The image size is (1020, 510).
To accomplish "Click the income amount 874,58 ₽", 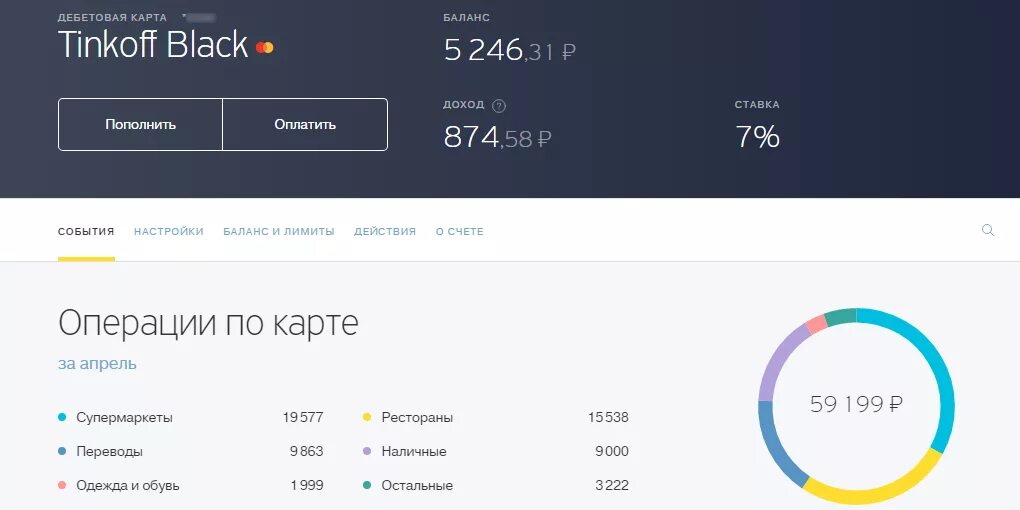I will tap(498, 137).
